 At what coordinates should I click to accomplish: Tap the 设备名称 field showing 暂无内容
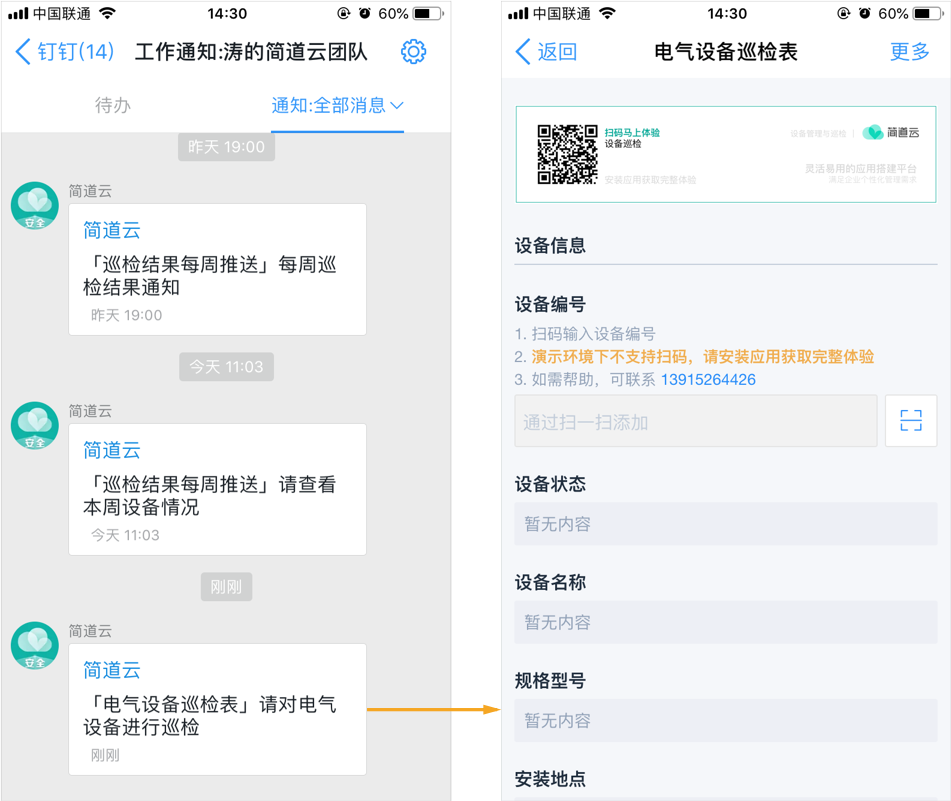[x=726, y=622]
